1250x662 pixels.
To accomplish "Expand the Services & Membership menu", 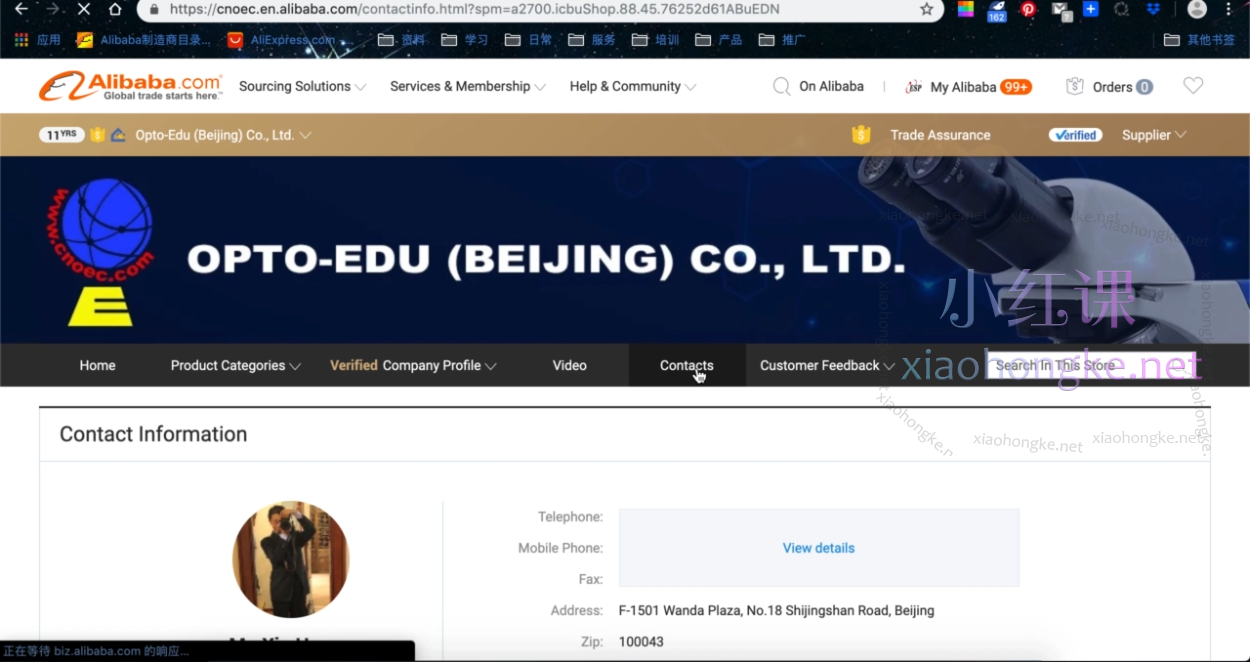I will pyautogui.click(x=467, y=87).
